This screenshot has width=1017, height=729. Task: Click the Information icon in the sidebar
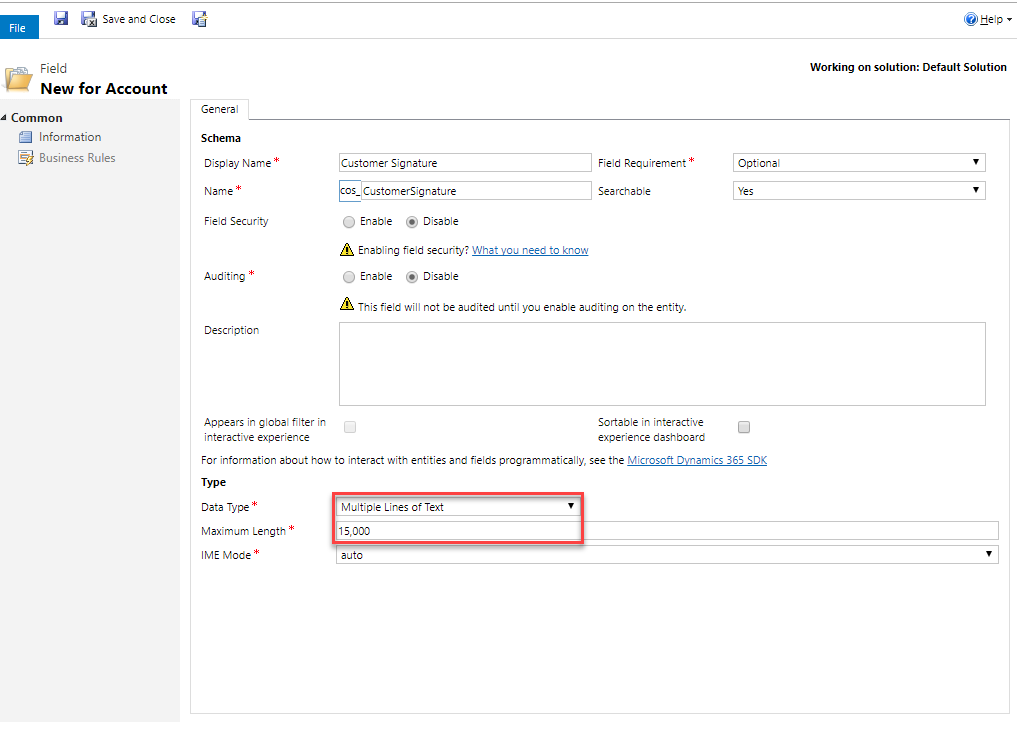pyautogui.click(x=26, y=137)
